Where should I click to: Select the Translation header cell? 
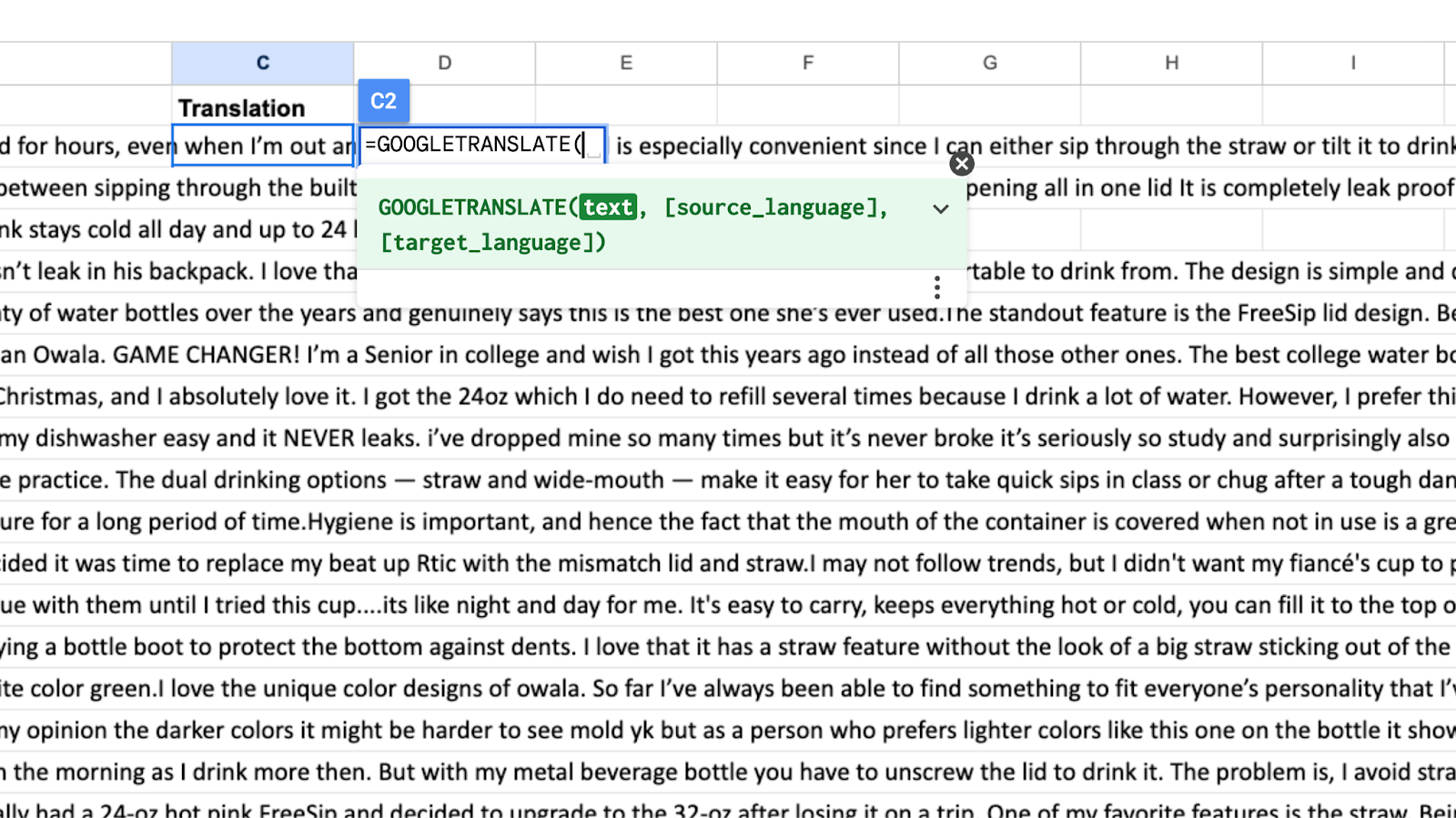click(x=262, y=107)
